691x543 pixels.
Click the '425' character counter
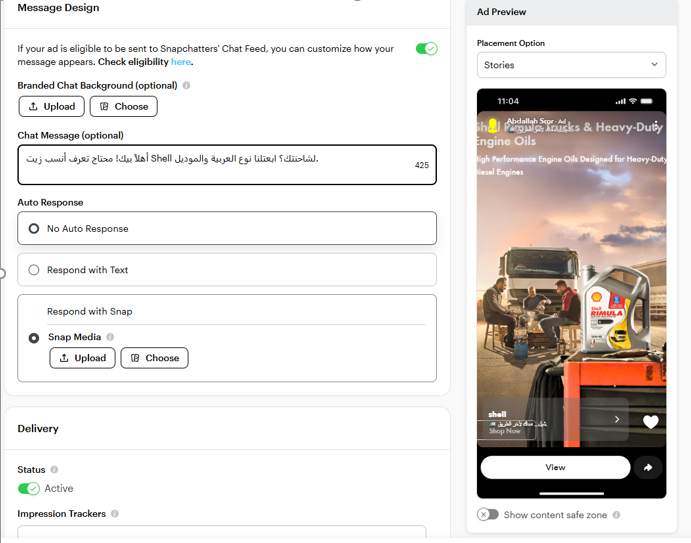[422, 165]
